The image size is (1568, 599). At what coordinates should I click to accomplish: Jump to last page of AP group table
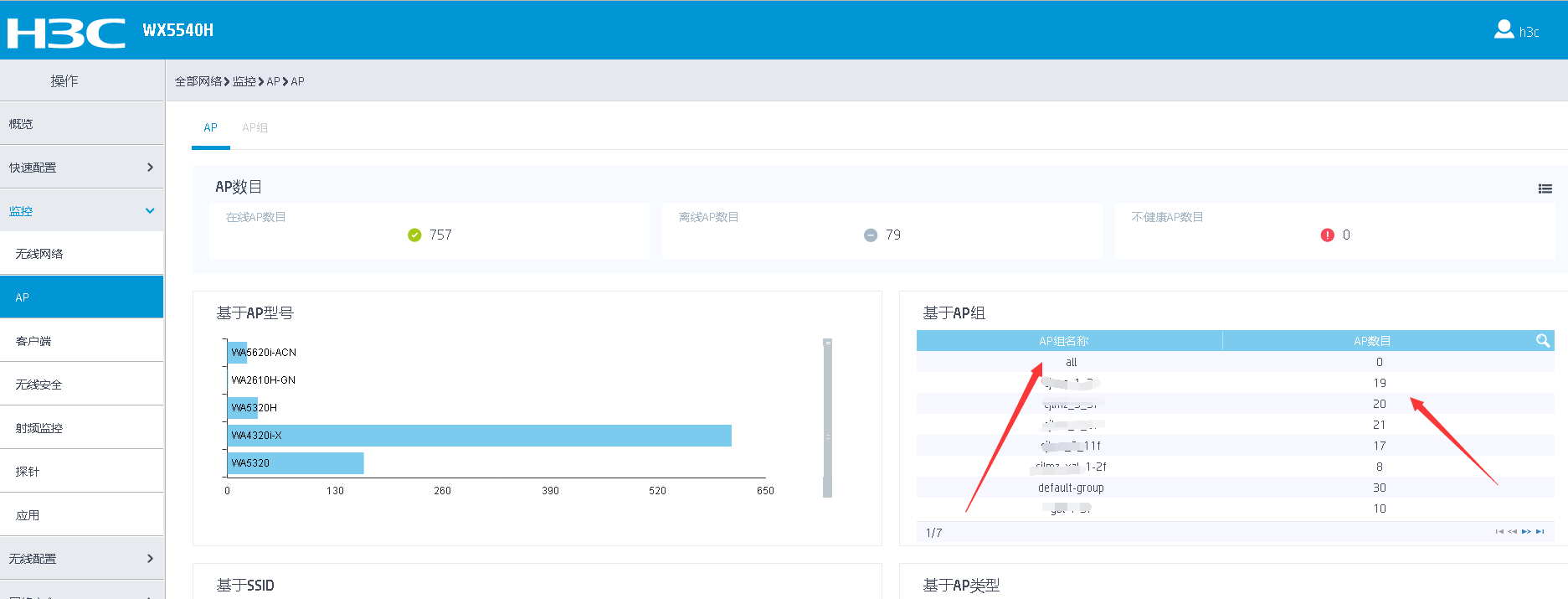(1540, 531)
